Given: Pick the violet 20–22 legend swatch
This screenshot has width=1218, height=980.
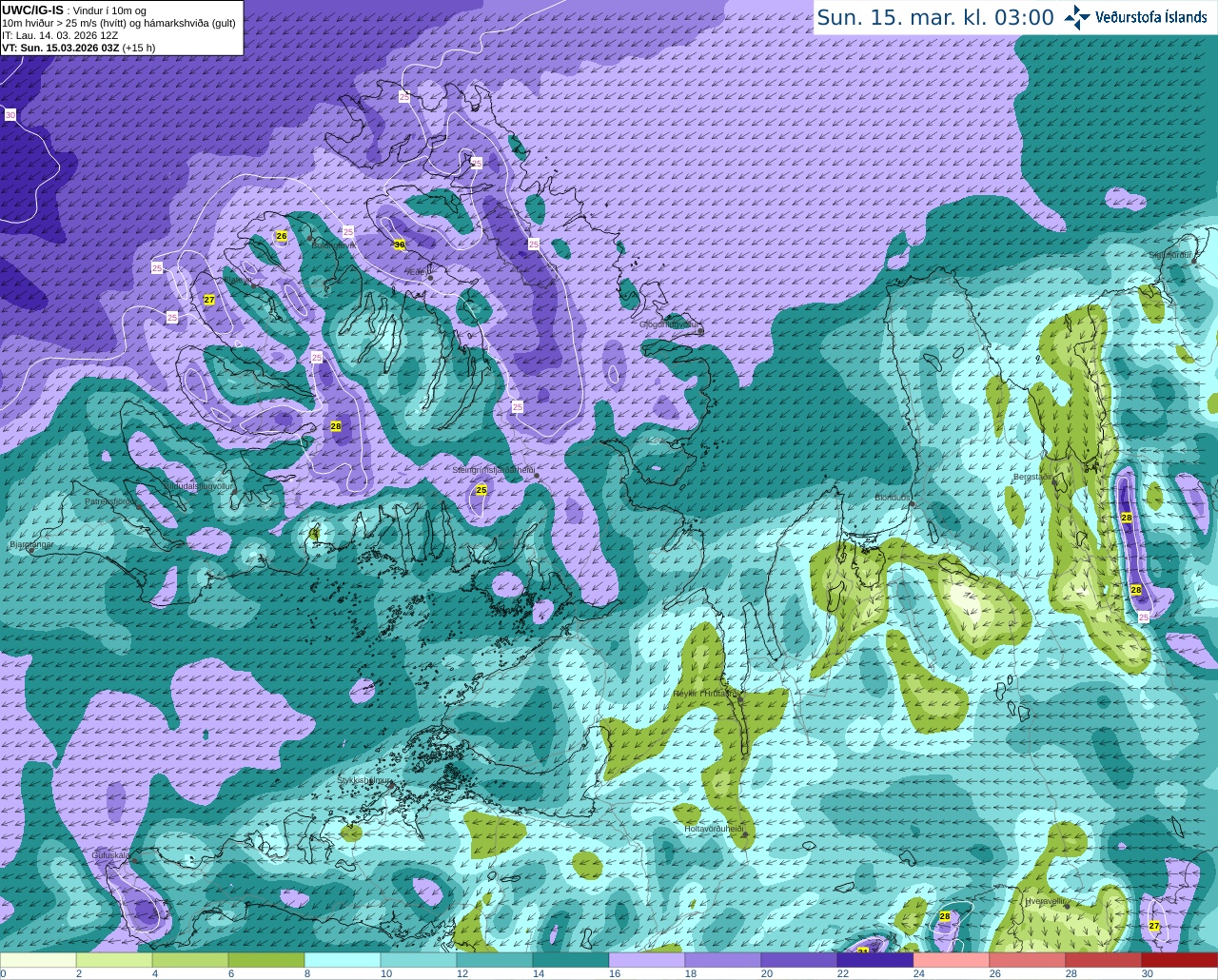Looking at the screenshot, I should point(799,960).
